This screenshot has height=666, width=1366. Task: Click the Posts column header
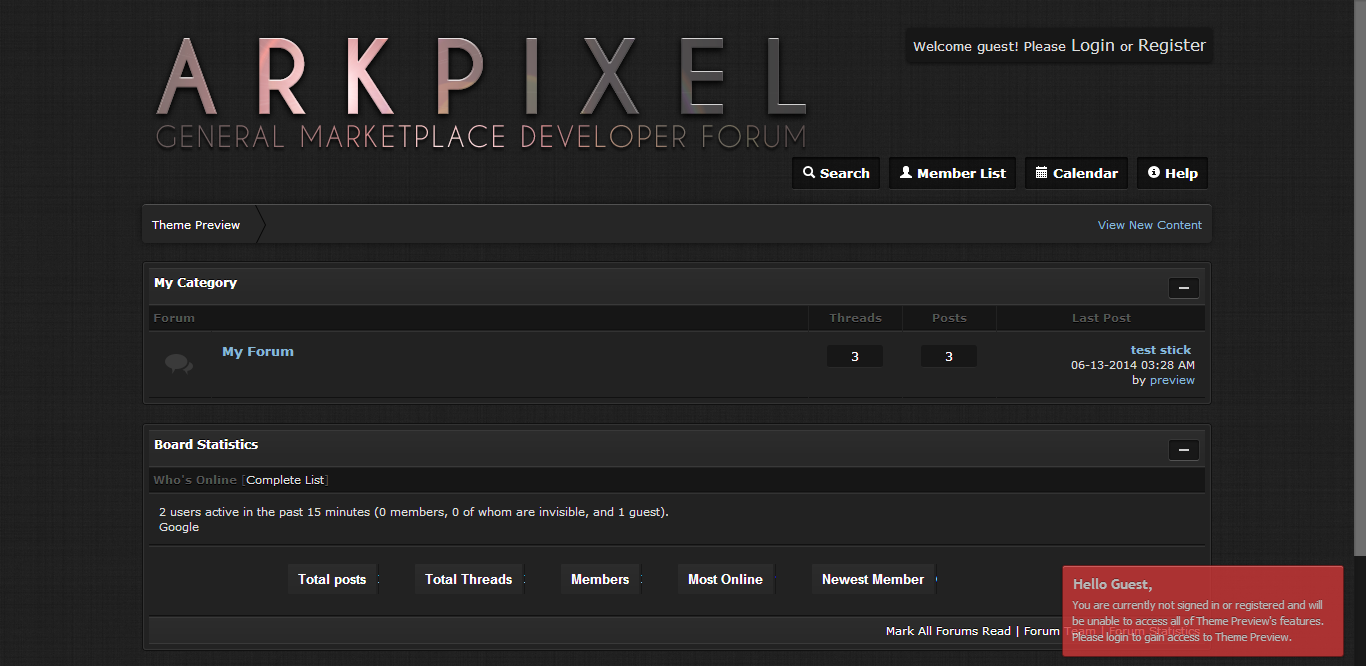click(x=949, y=318)
